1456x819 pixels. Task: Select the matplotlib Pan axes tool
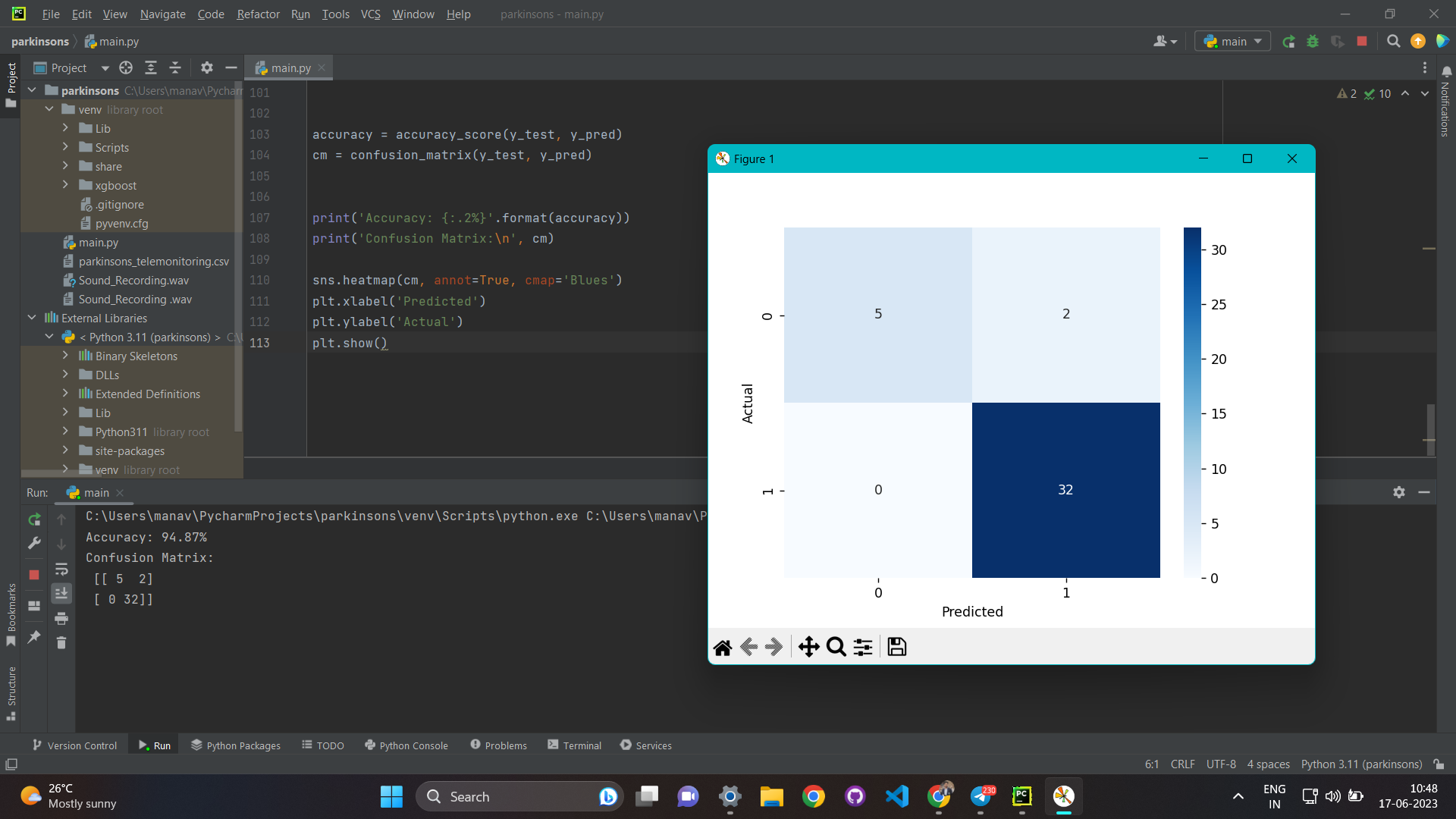pyautogui.click(x=808, y=647)
